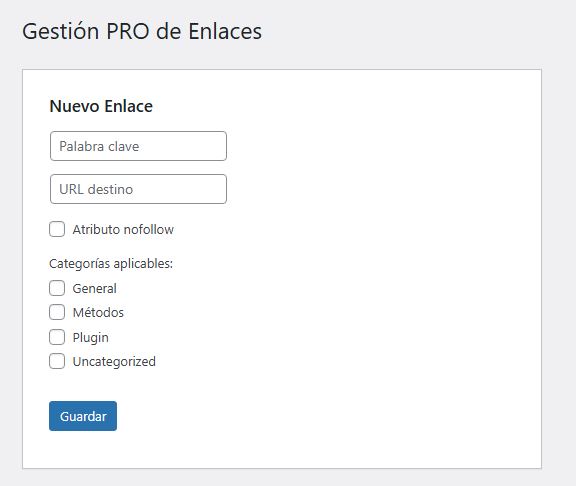
Task: Click the Atributo nofollow text label
Action: tap(123, 230)
